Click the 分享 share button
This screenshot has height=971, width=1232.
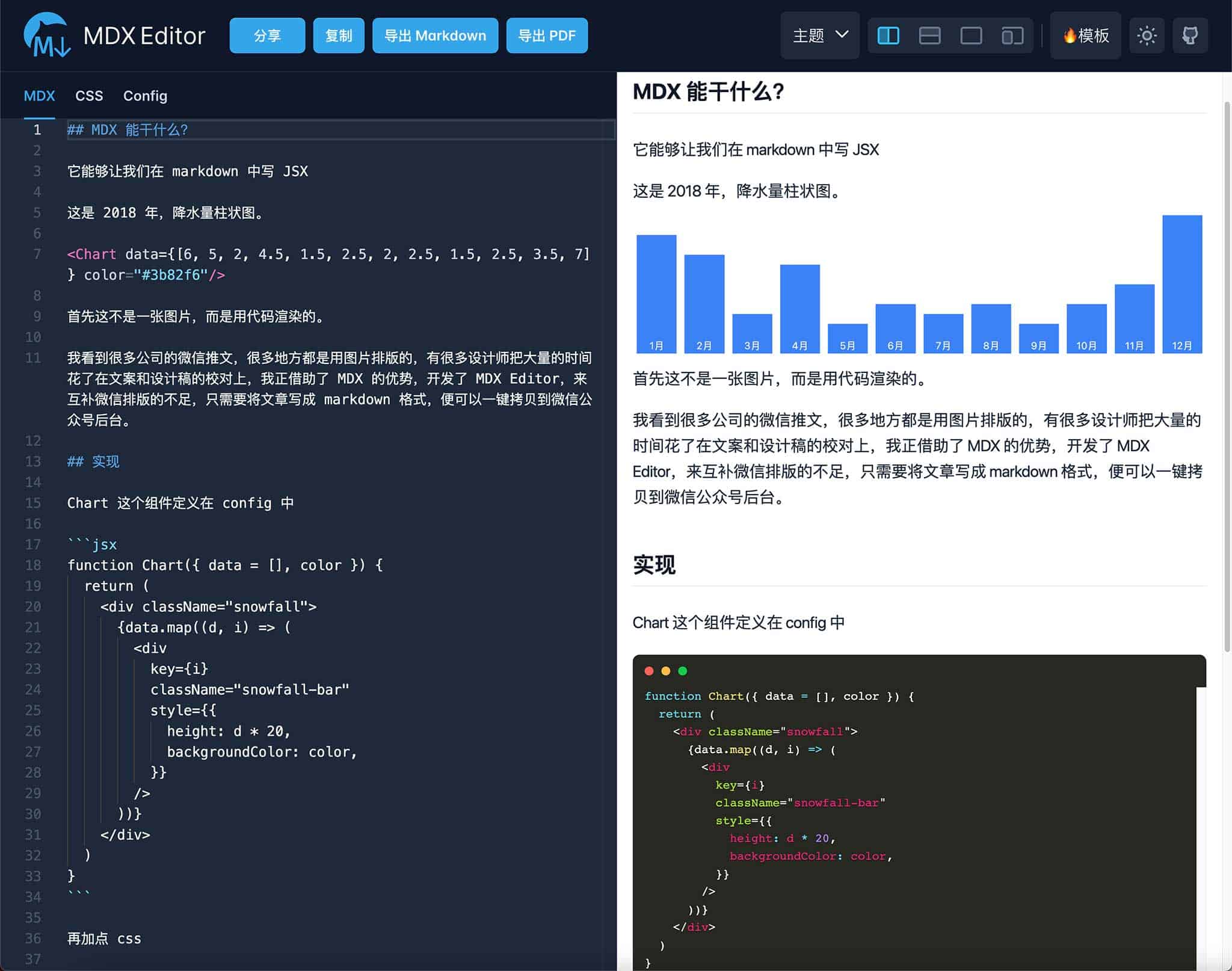[x=267, y=35]
